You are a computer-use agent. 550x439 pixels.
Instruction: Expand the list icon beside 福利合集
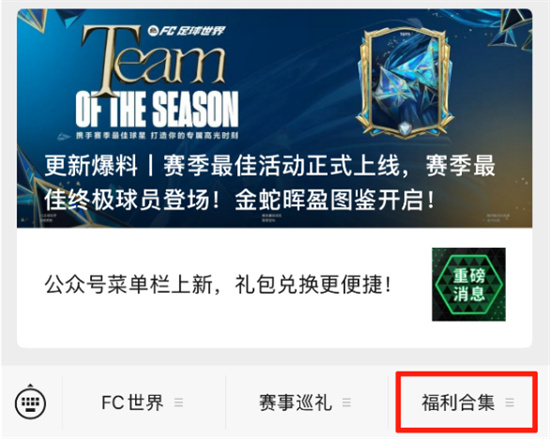[510, 403]
